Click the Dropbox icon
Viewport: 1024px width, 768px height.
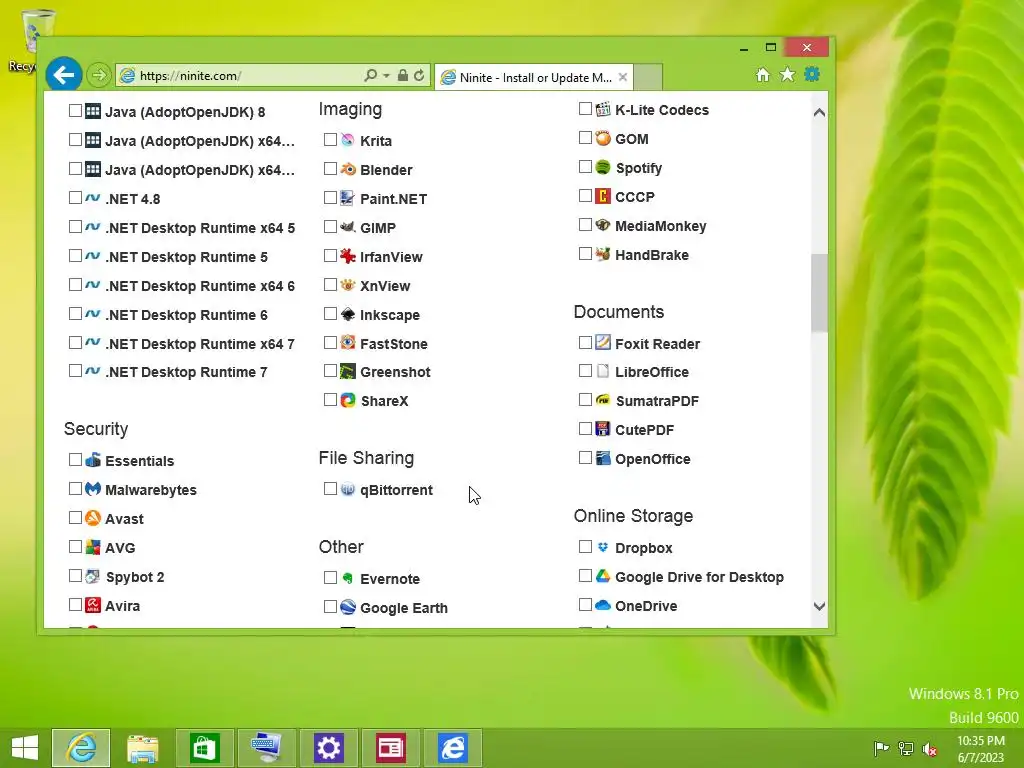pos(603,547)
